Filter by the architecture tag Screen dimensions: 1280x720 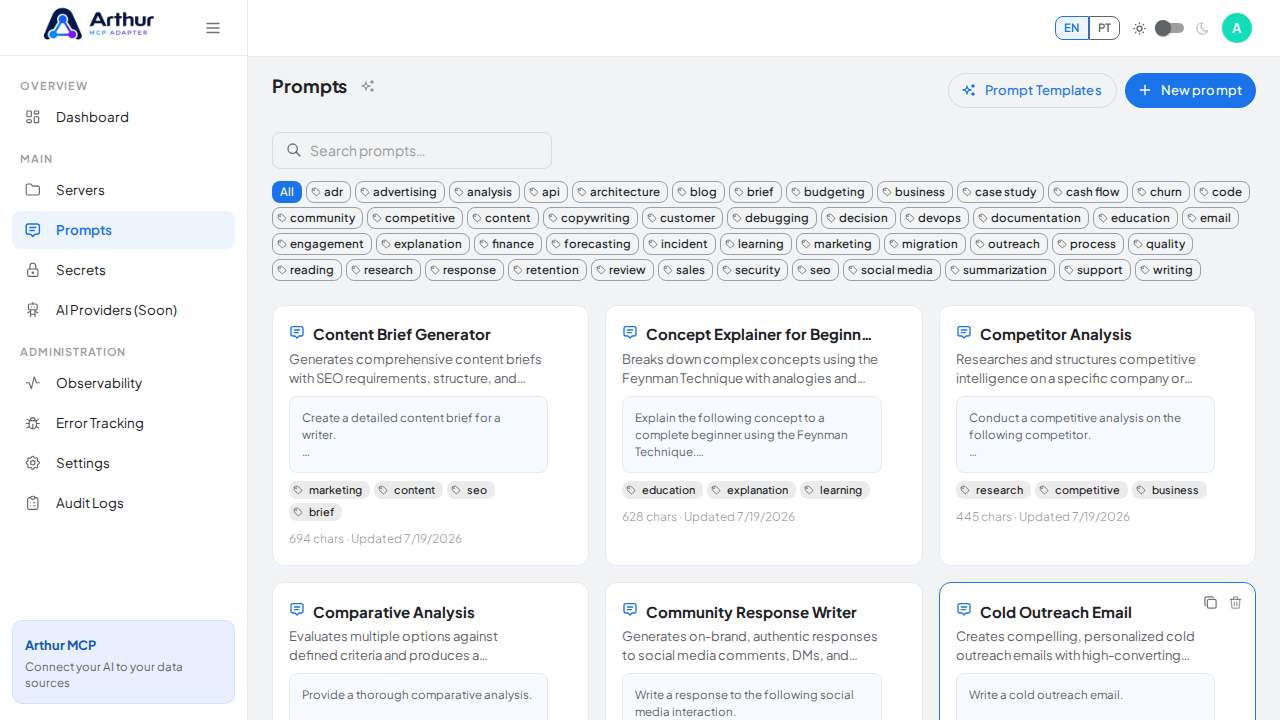point(620,192)
